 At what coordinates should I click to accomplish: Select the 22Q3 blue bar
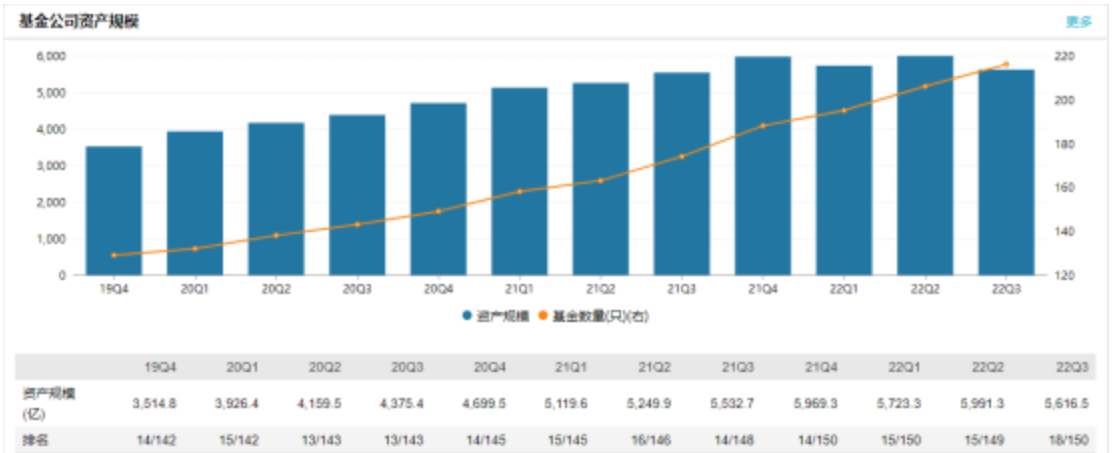pyautogui.click(x=1006, y=173)
